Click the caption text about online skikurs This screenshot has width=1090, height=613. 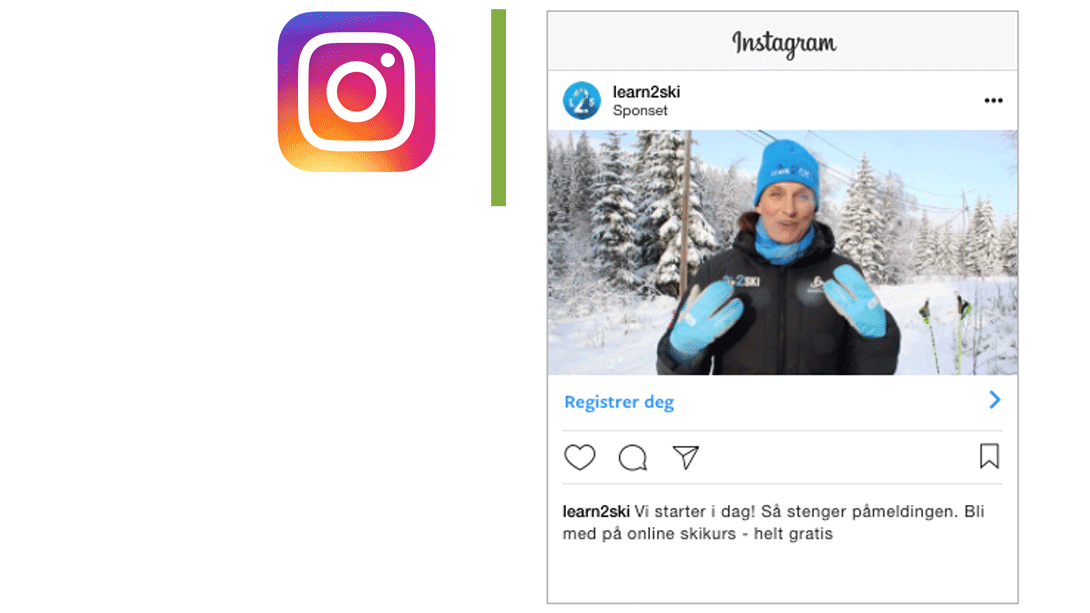click(773, 523)
